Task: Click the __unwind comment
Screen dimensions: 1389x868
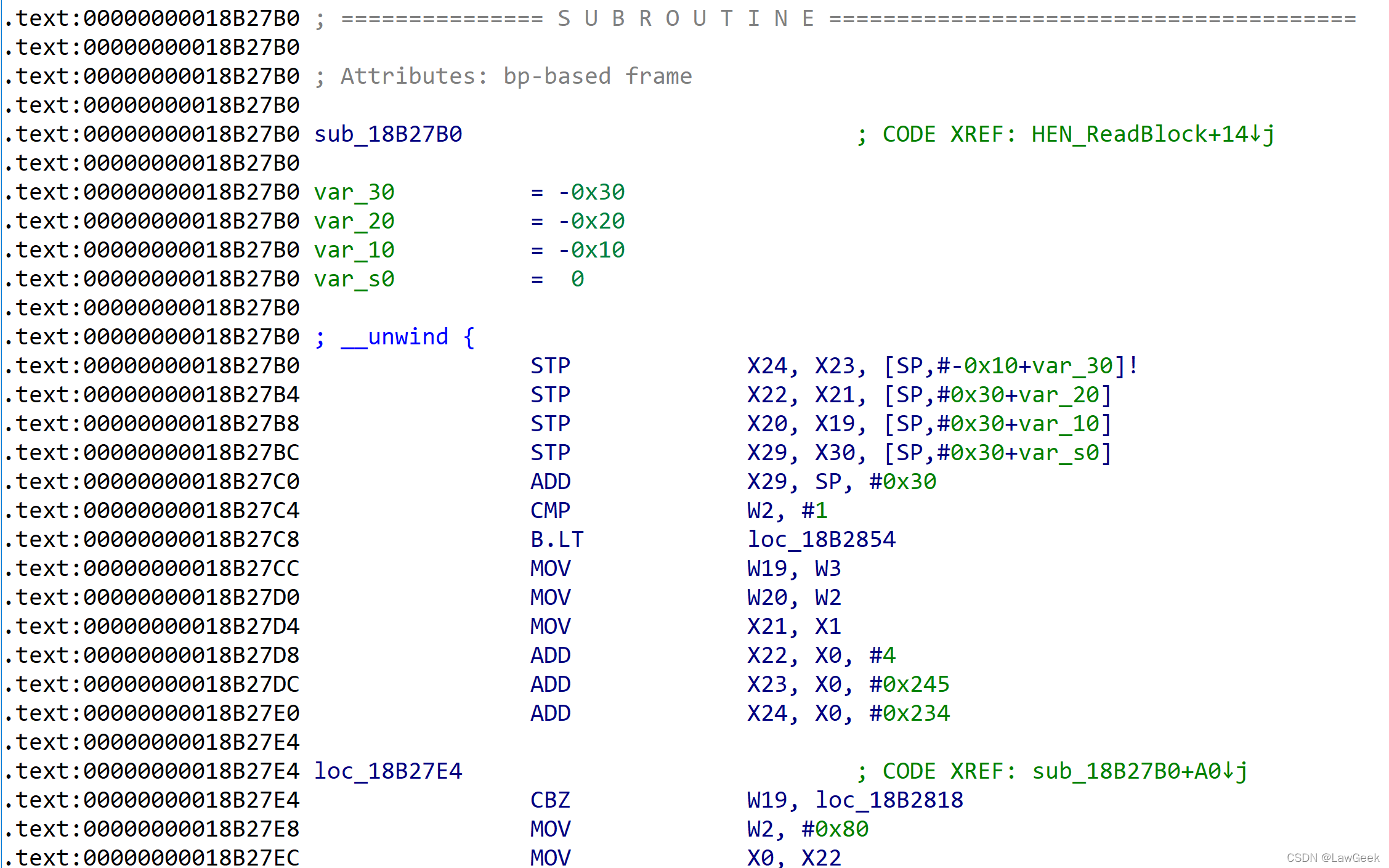Action: 408,337
